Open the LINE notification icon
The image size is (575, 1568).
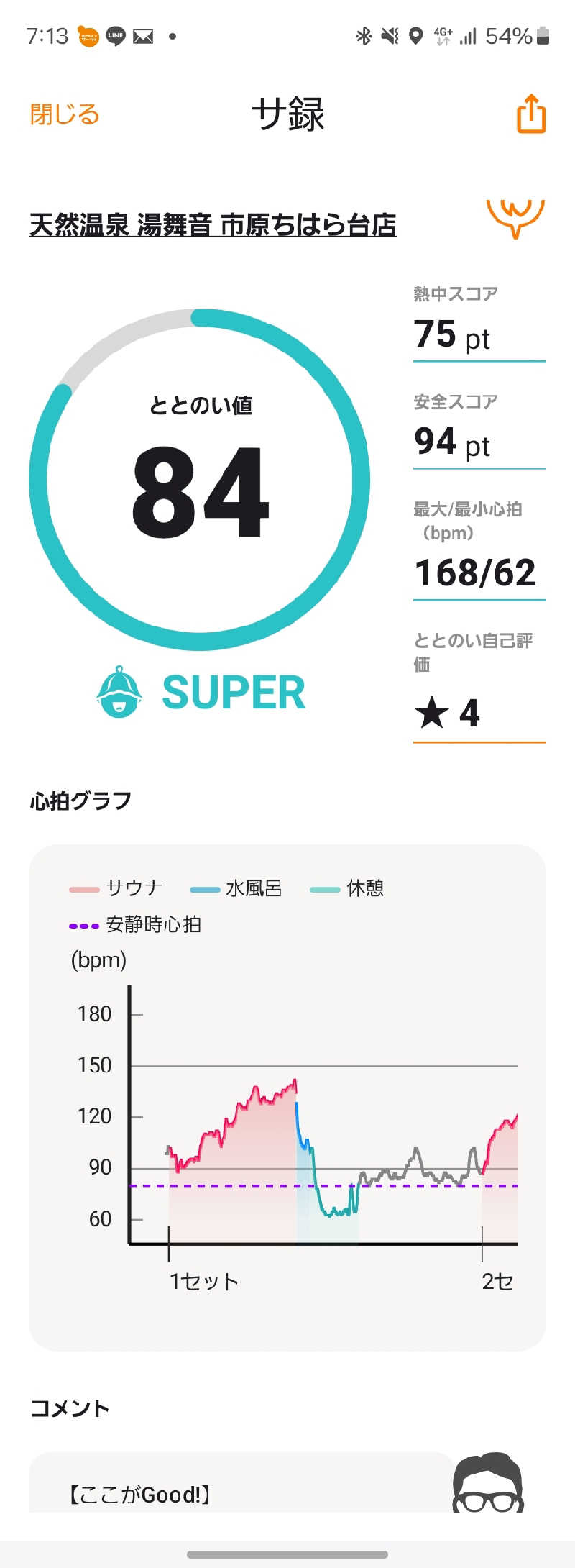point(116,36)
